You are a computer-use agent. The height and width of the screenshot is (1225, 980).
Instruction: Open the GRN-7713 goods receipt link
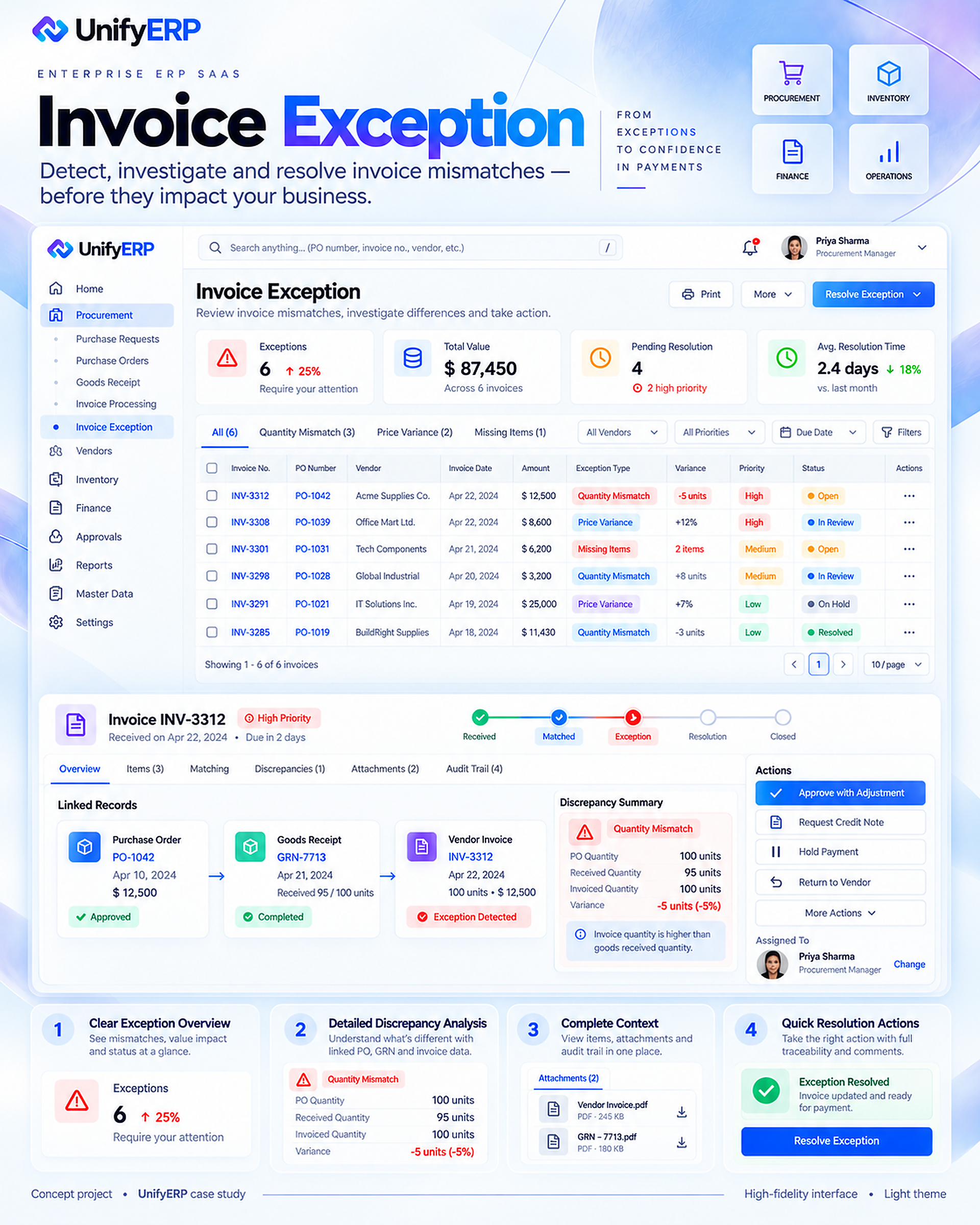[302, 857]
